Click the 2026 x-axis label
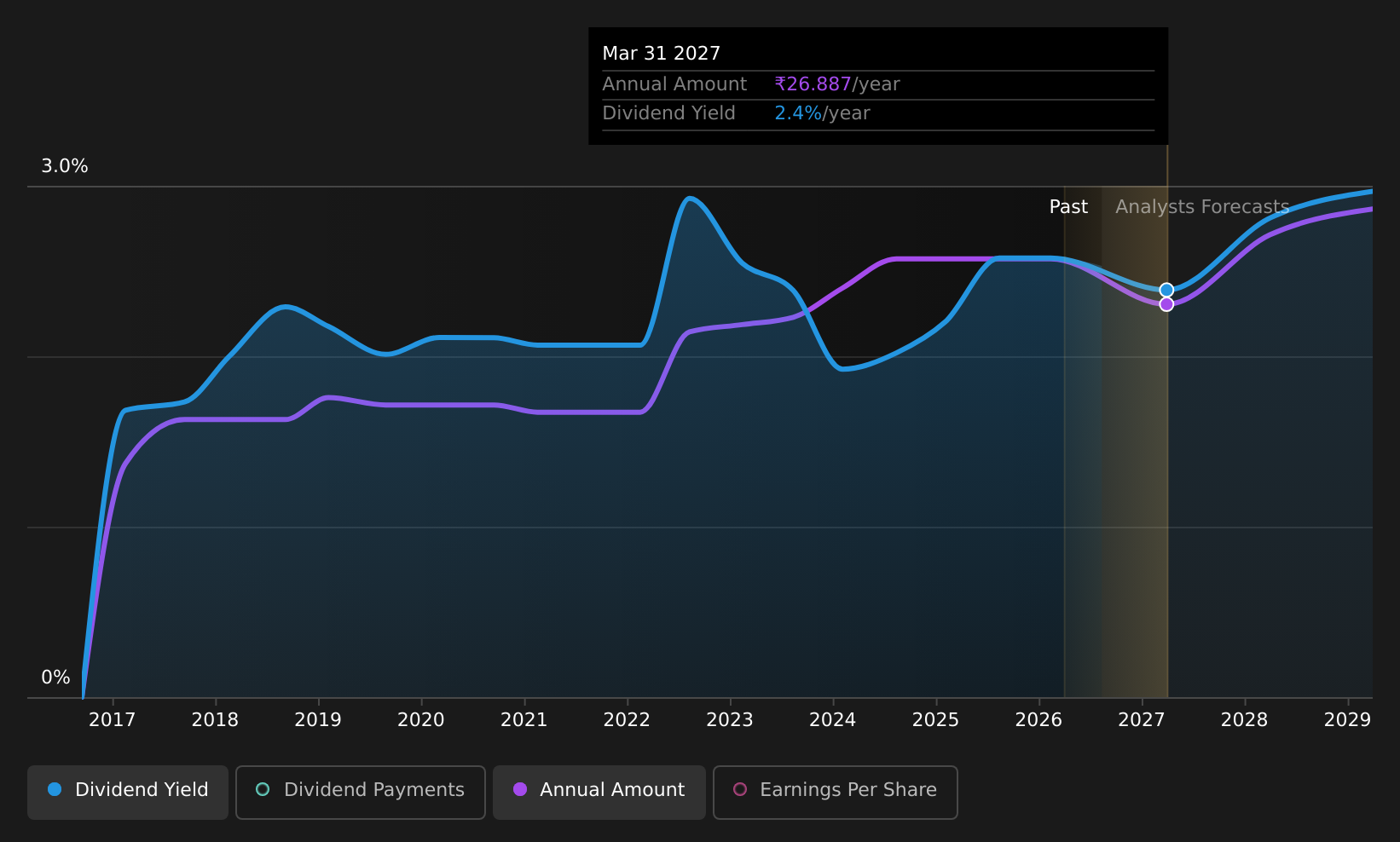Screen dimensions: 1400x842 tap(1038, 720)
